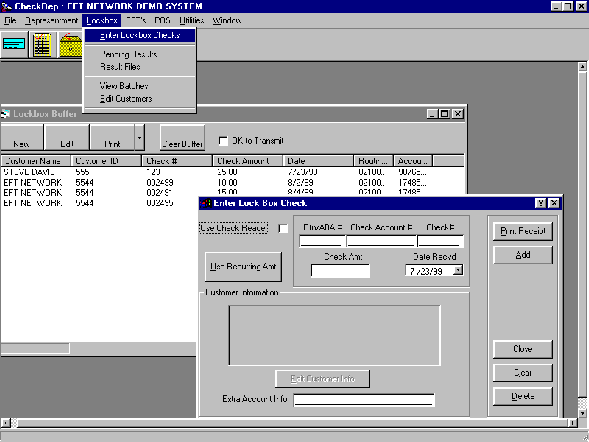
Task: Open the File menu
Action: pyautogui.click(x=10, y=20)
